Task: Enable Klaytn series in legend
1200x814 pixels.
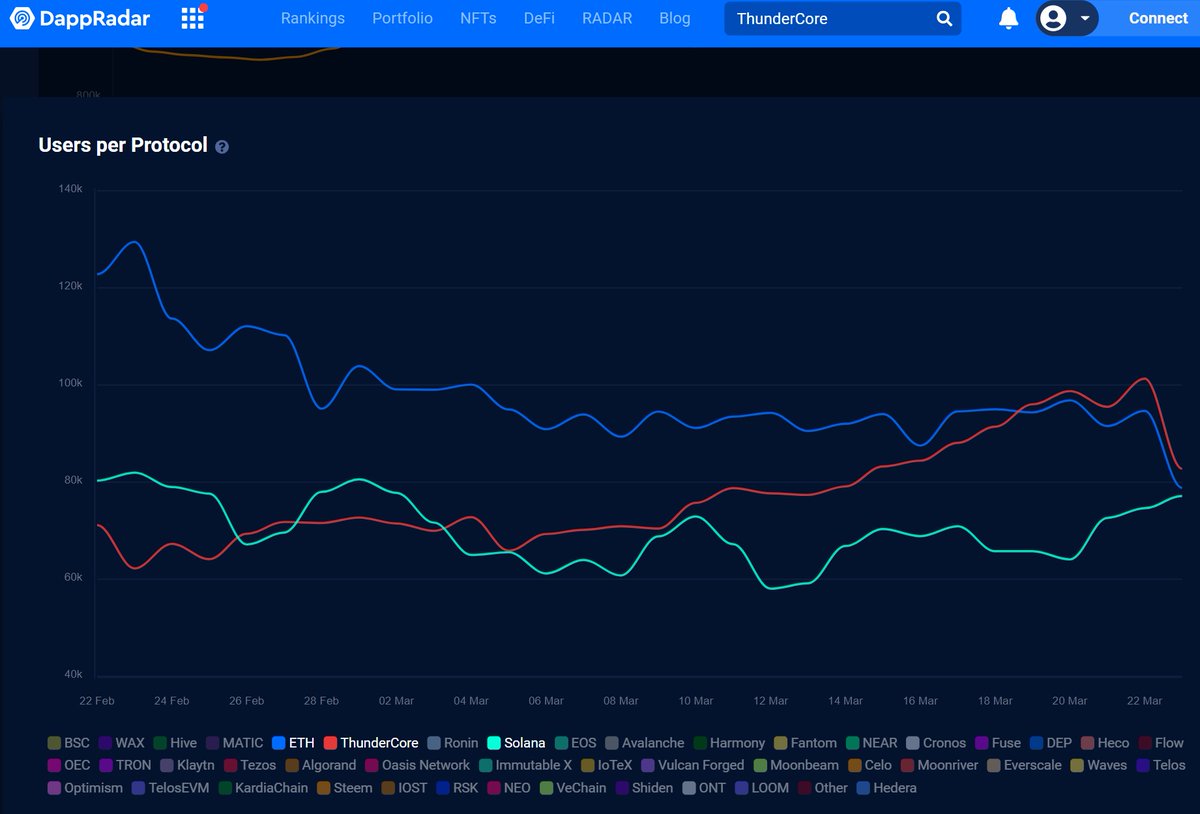Action: (187, 765)
